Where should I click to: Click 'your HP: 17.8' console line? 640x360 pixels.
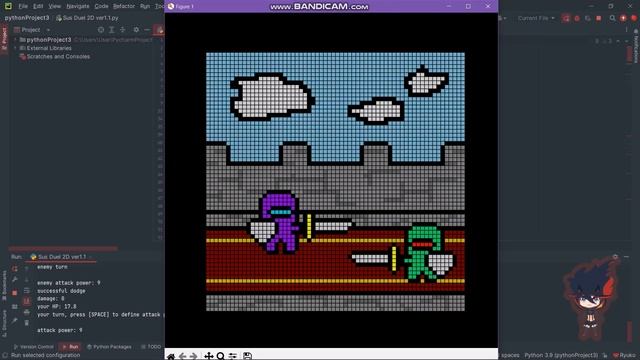click(x=57, y=307)
